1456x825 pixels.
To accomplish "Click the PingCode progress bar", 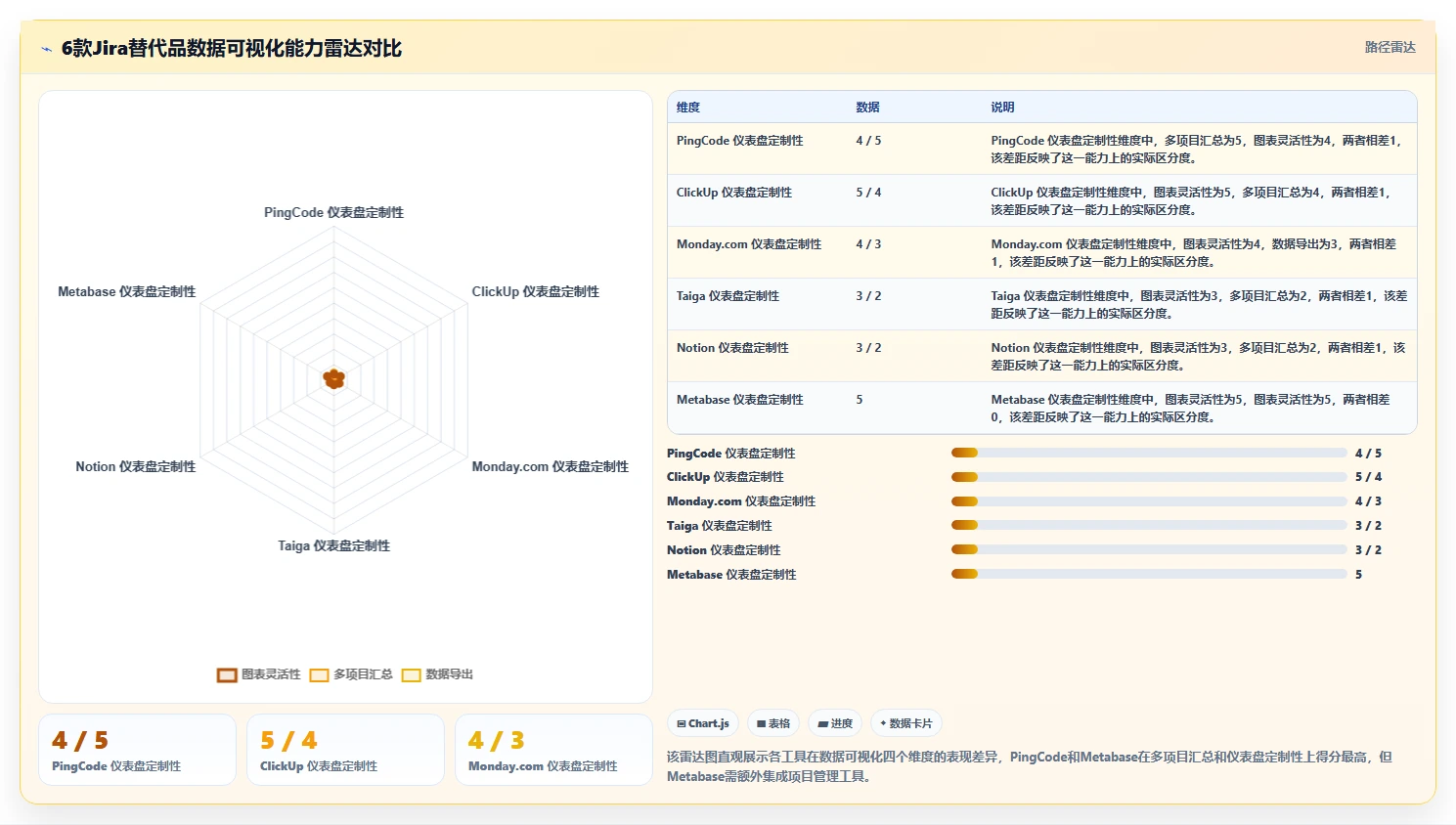I will [x=1149, y=453].
